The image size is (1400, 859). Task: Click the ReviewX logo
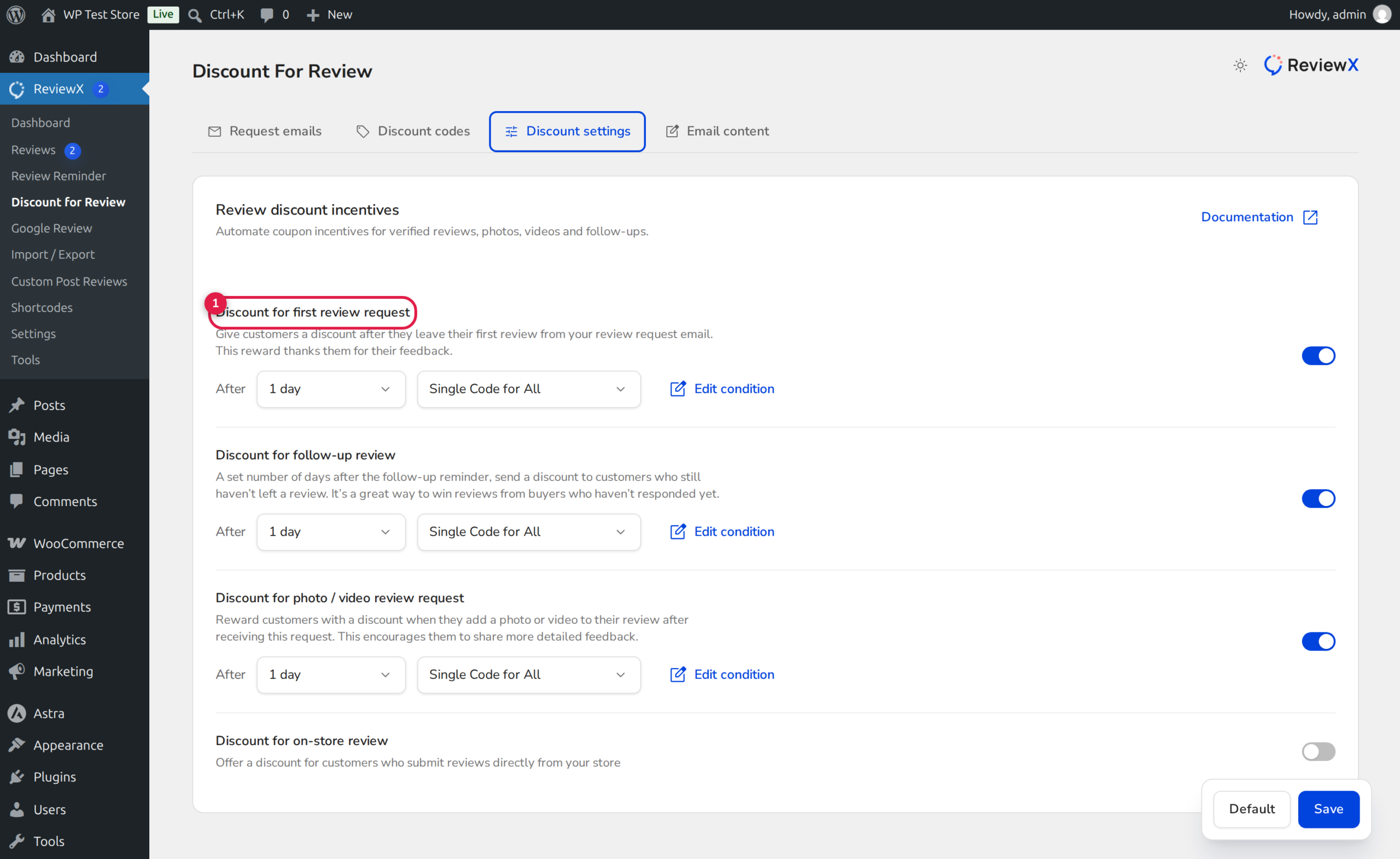[1311, 65]
